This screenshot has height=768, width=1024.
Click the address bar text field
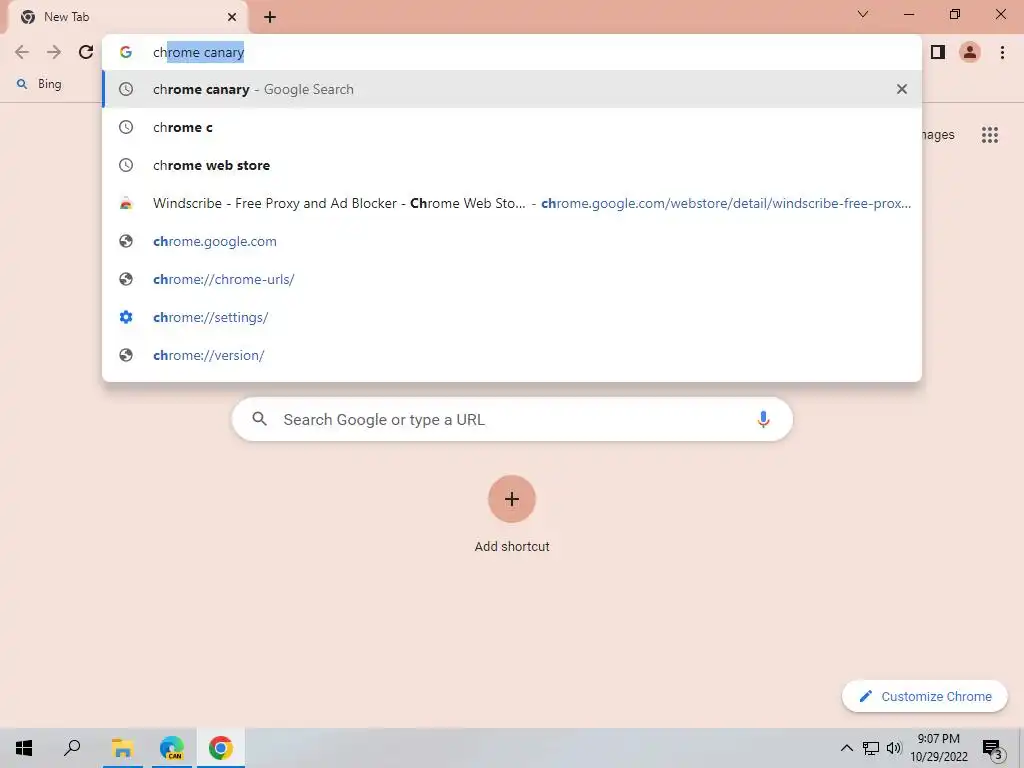coord(512,52)
